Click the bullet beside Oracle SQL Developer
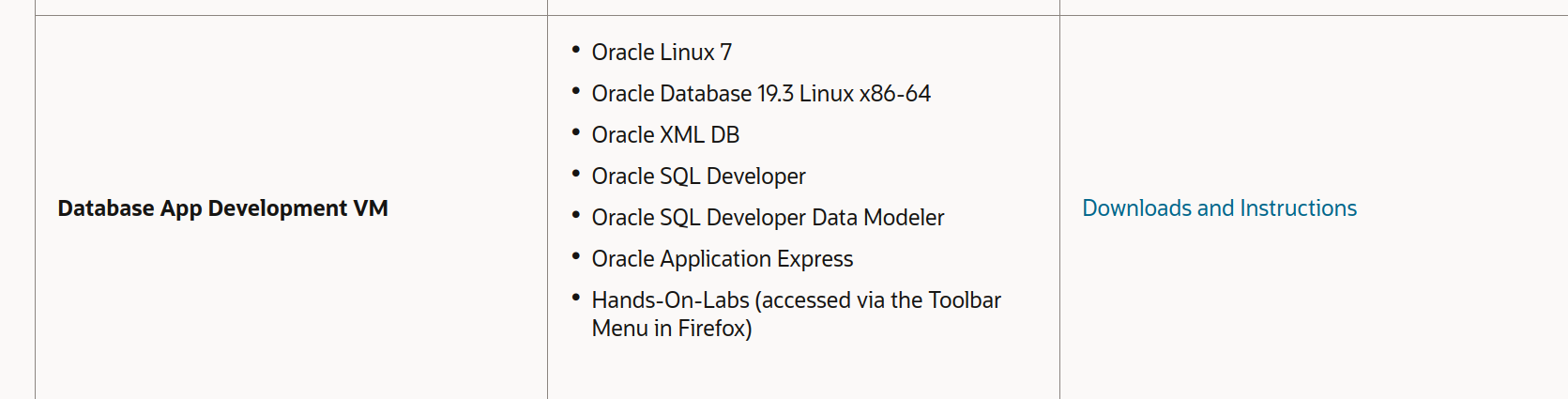This screenshot has width=1568, height=399. [x=575, y=174]
